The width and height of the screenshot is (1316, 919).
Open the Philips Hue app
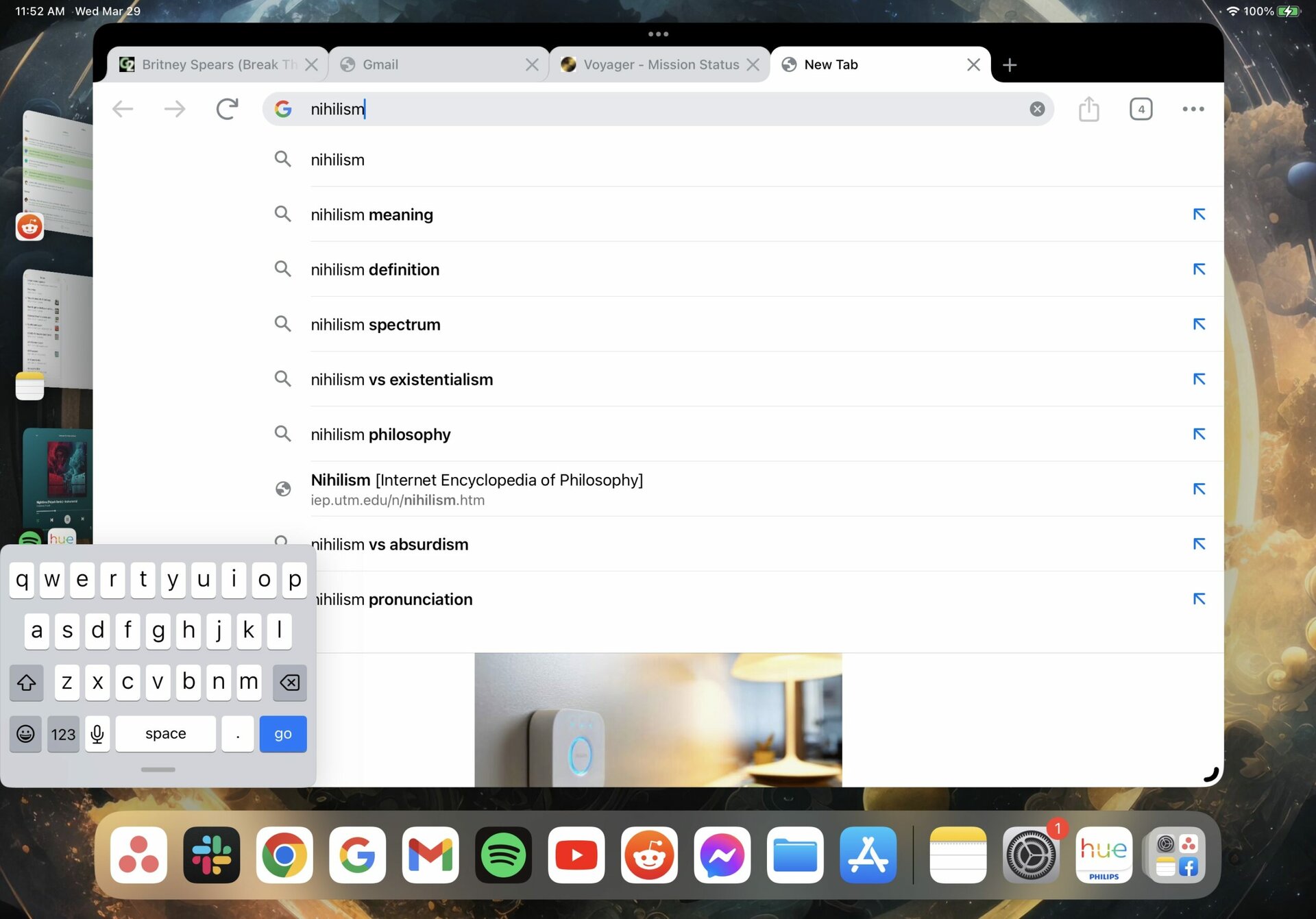click(1103, 855)
